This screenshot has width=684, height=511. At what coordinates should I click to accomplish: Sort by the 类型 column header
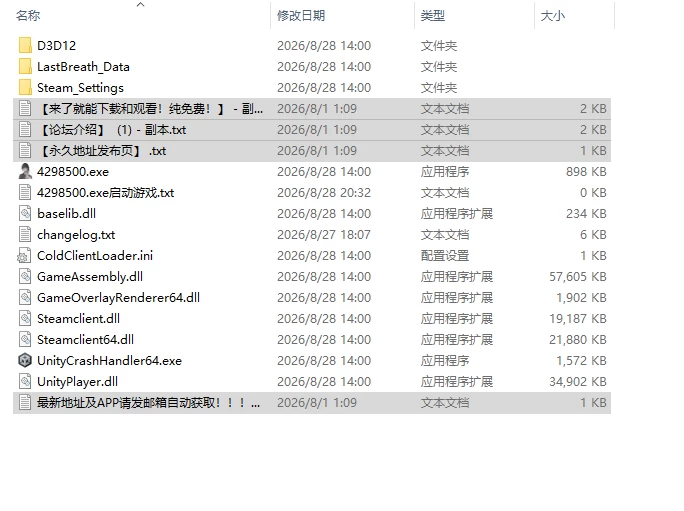[433, 16]
